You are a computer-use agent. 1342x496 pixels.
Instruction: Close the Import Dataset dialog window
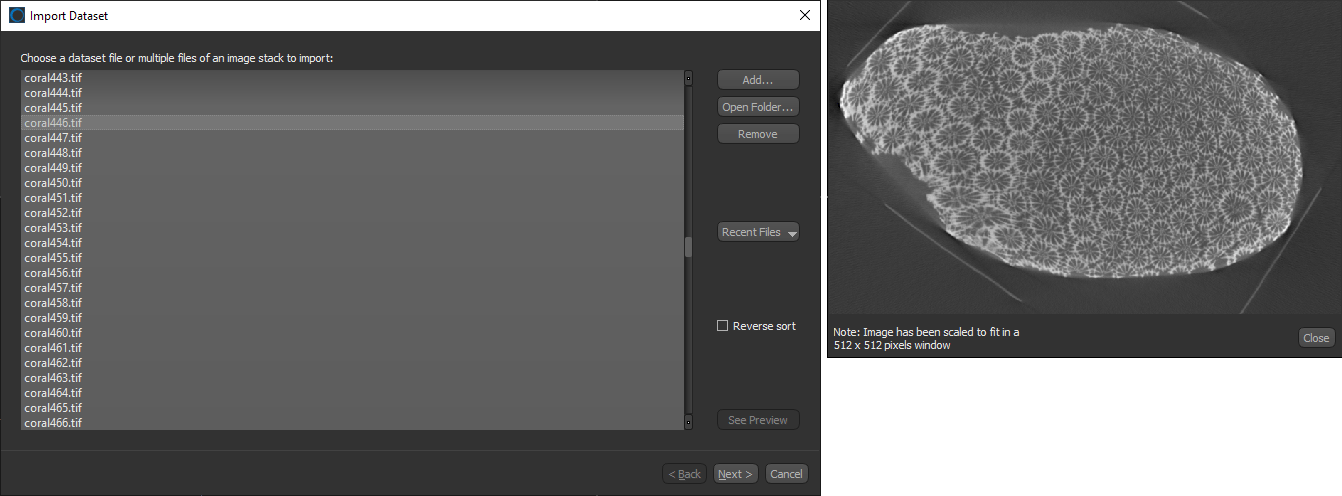pos(804,15)
